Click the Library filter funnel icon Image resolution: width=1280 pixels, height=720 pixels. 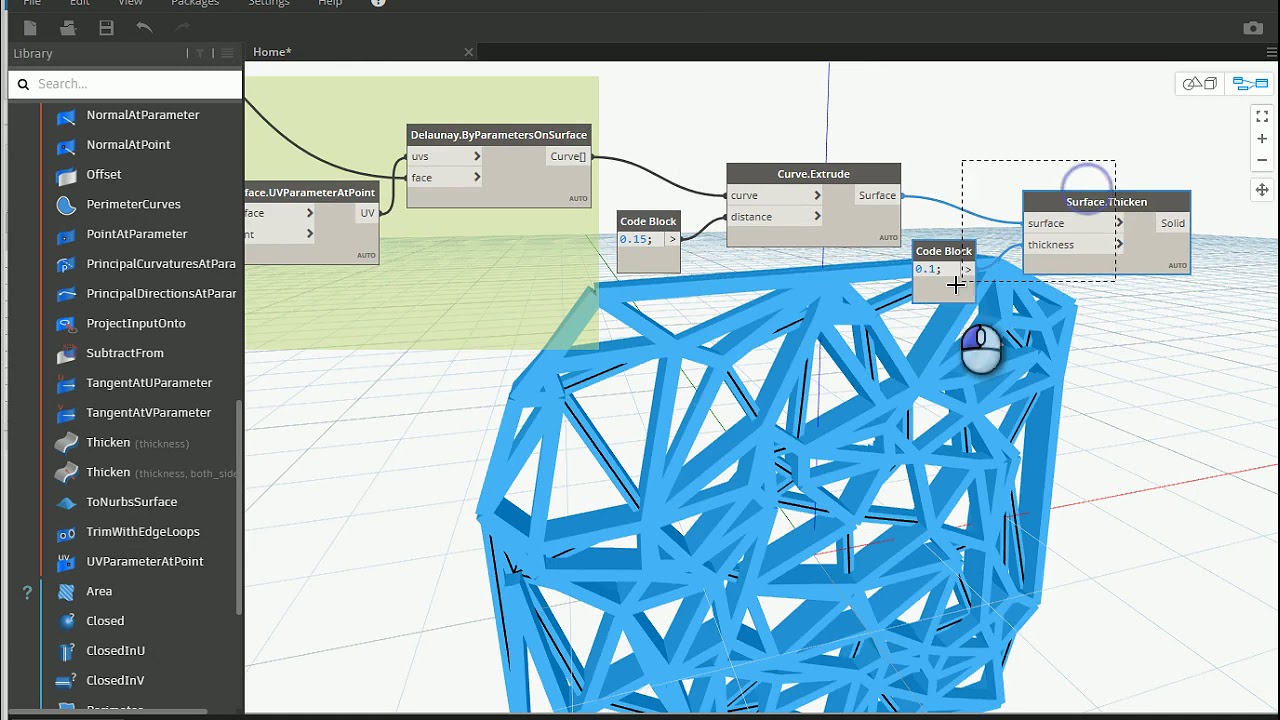(200, 53)
